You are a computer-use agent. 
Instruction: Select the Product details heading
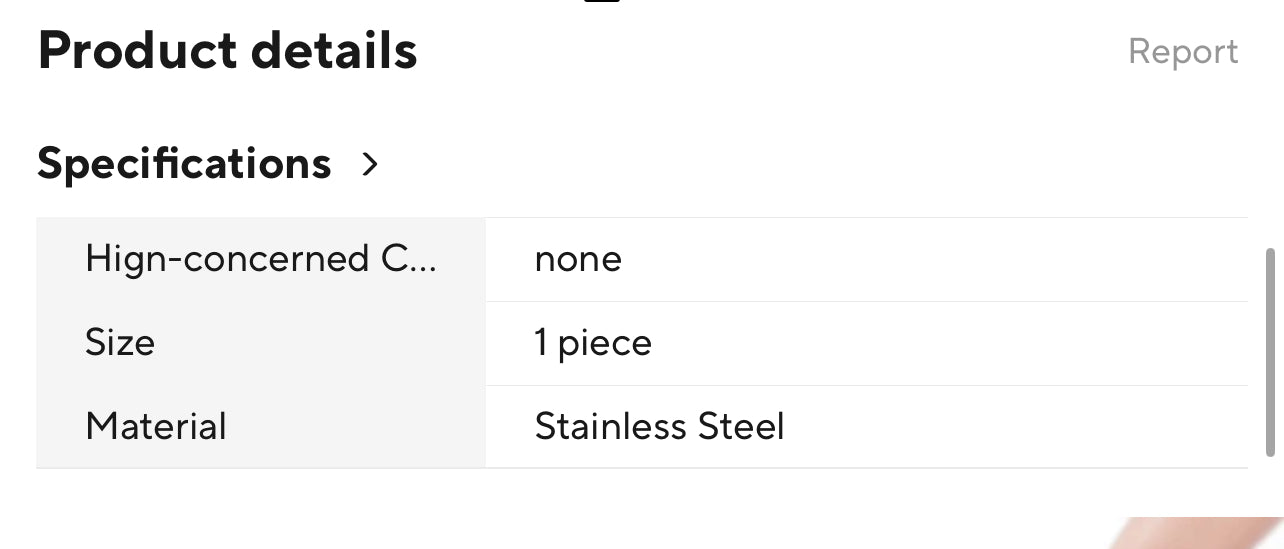point(227,51)
